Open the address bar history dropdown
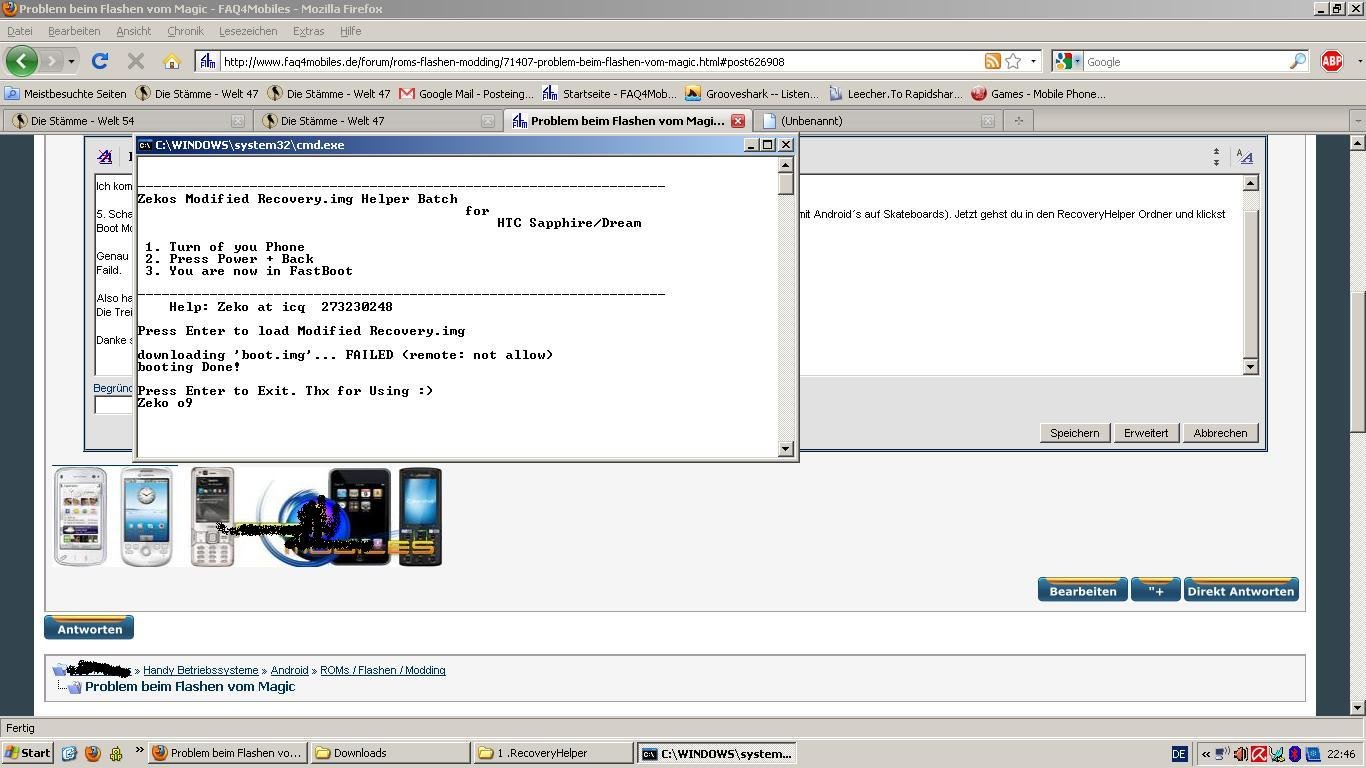 click(x=1033, y=61)
